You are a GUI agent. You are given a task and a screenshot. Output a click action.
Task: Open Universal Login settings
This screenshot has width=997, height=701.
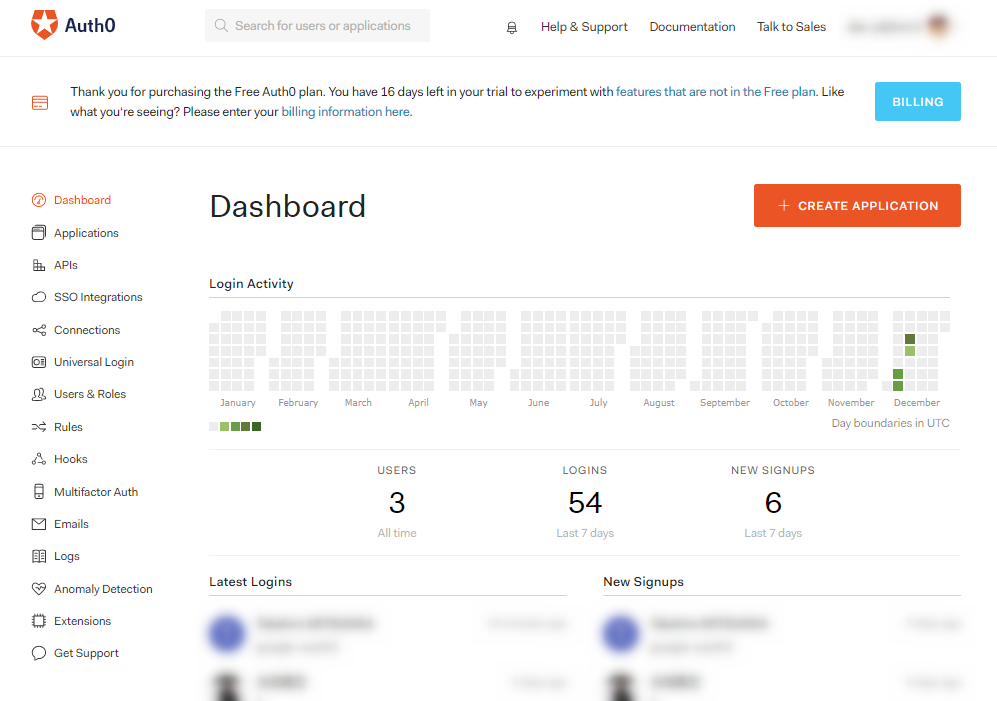click(x=93, y=362)
